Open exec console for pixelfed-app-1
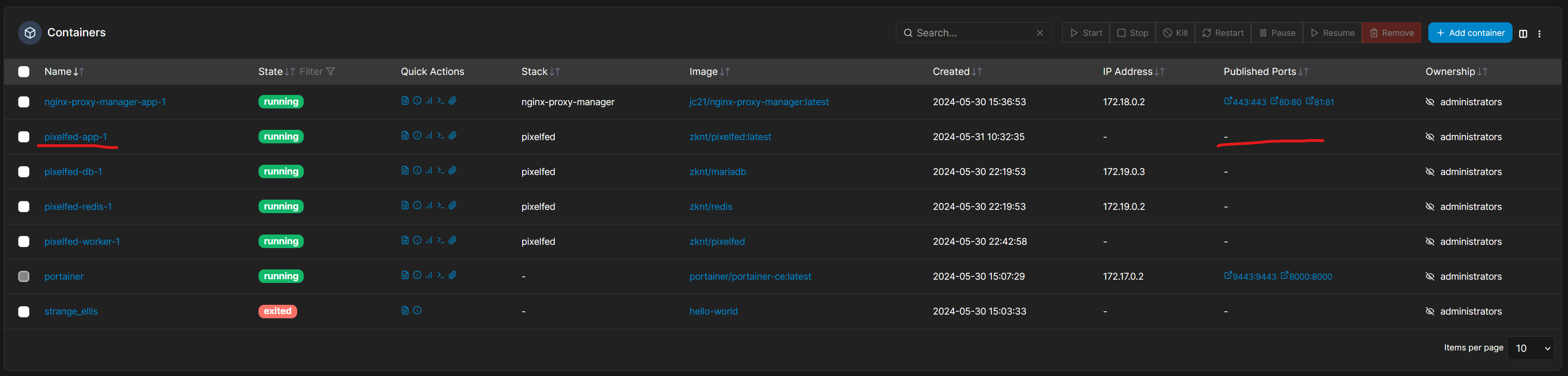This screenshot has height=376, width=1568. coord(441,136)
